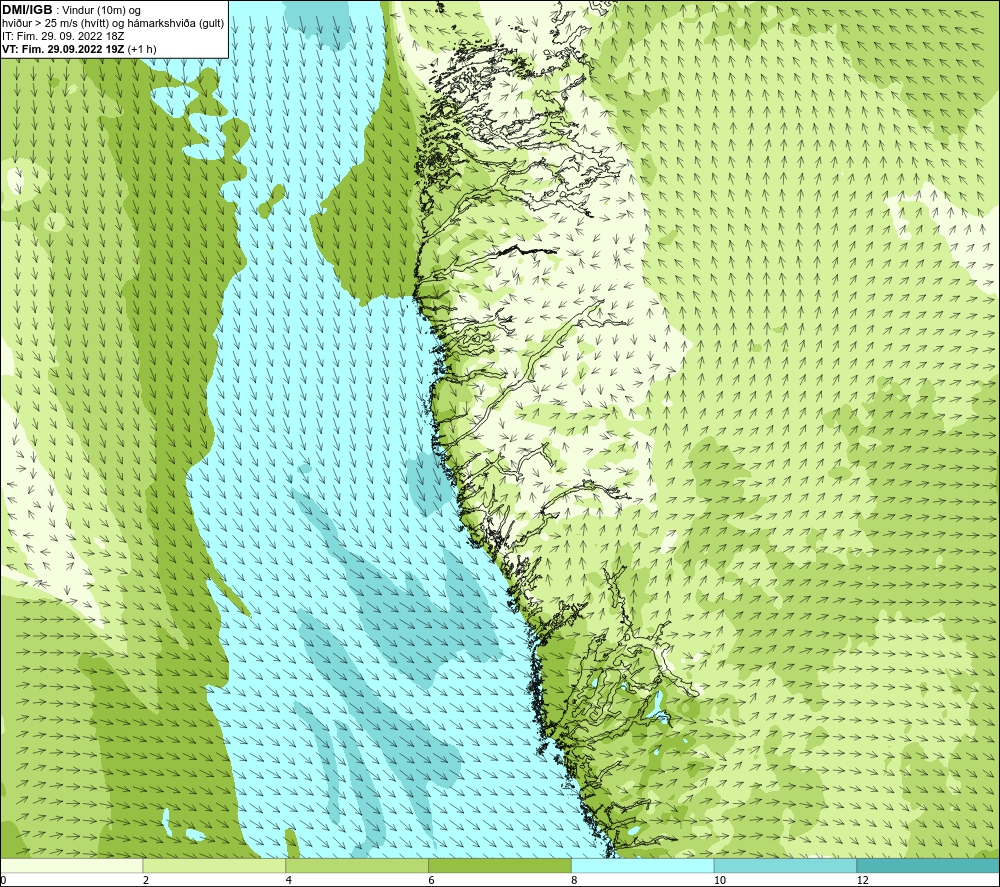Click the 0–2 m/s palest legend swatch

(x=71, y=866)
